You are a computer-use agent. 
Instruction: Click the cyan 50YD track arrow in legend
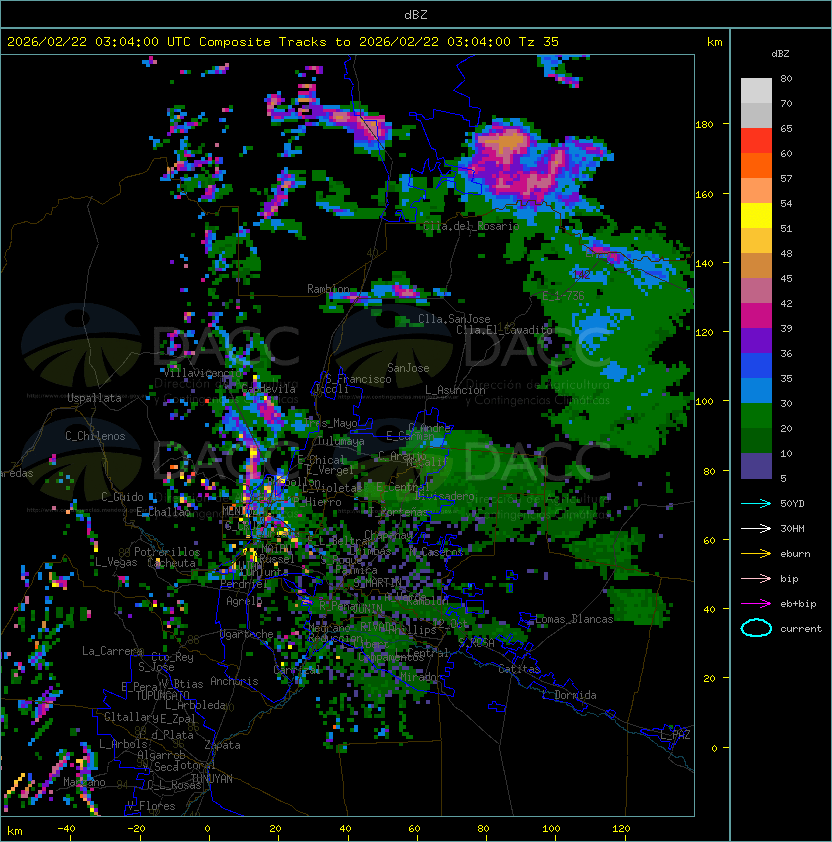point(756,503)
